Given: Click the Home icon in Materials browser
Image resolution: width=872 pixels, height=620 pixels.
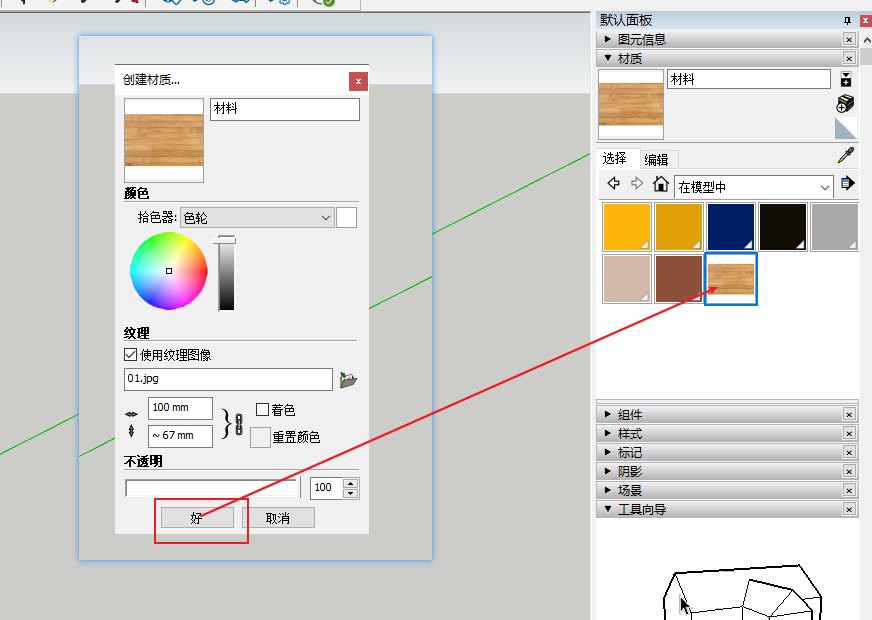Looking at the screenshot, I should [660, 186].
